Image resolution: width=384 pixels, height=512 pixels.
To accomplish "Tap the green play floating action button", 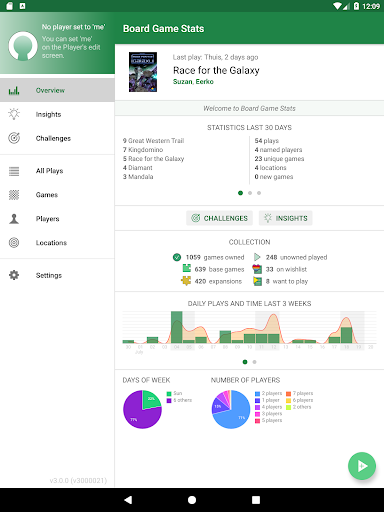I will click(x=362, y=466).
